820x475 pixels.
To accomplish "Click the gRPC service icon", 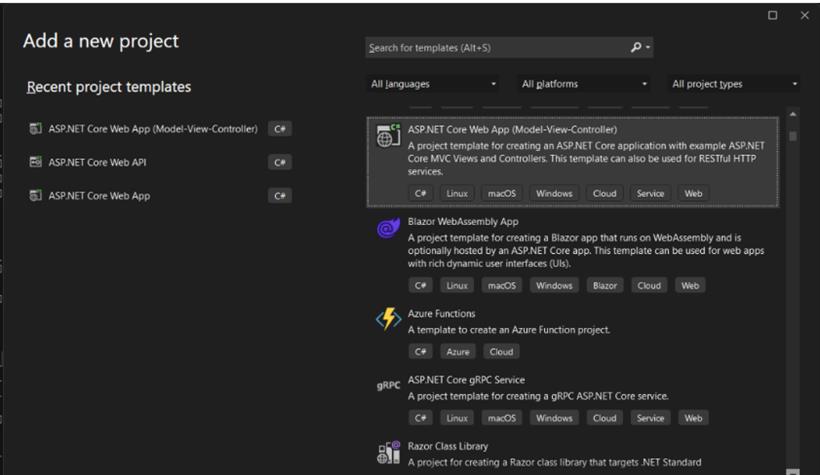I will click(x=388, y=386).
